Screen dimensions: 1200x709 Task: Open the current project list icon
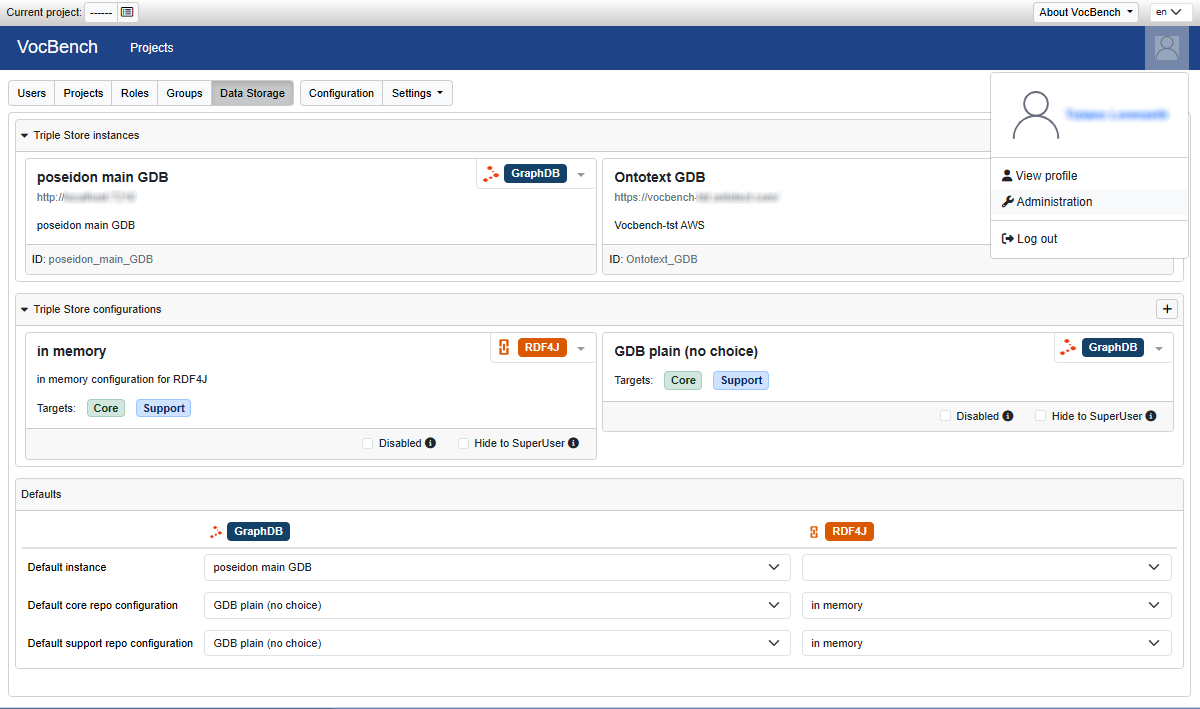126,12
